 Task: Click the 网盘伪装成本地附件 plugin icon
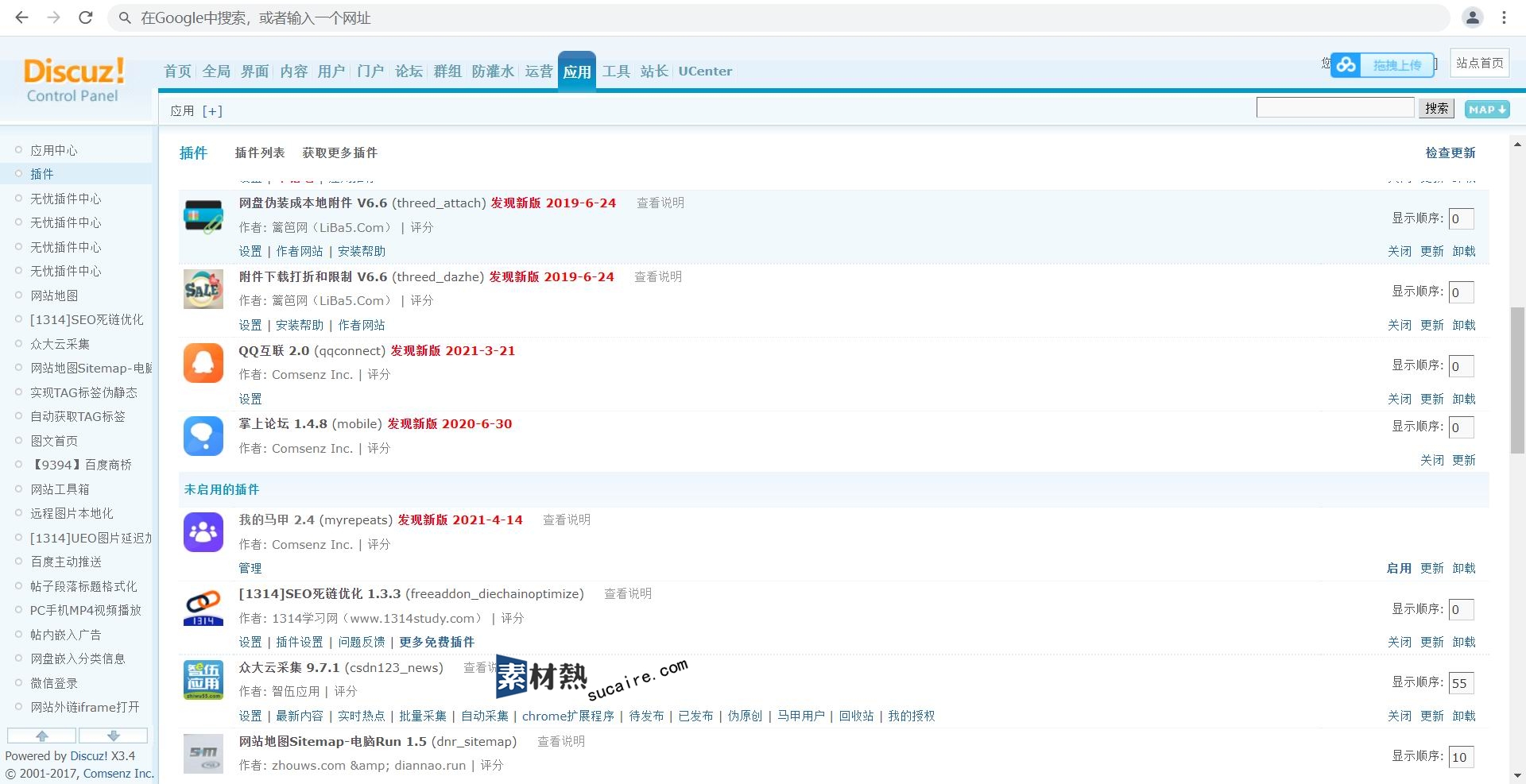click(203, 217)
